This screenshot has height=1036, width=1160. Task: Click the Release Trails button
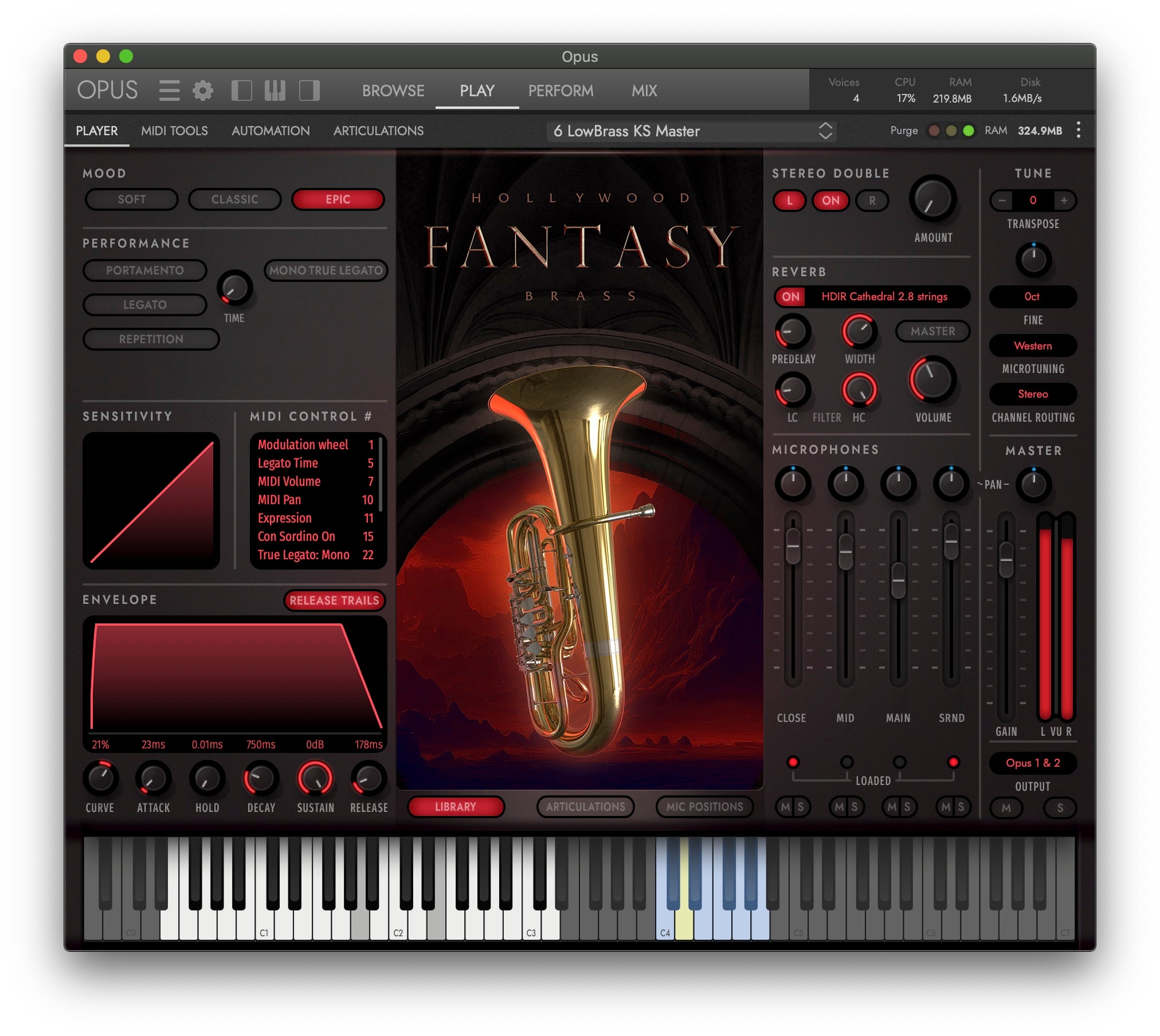pyautogui.click(x=335, y=601)
